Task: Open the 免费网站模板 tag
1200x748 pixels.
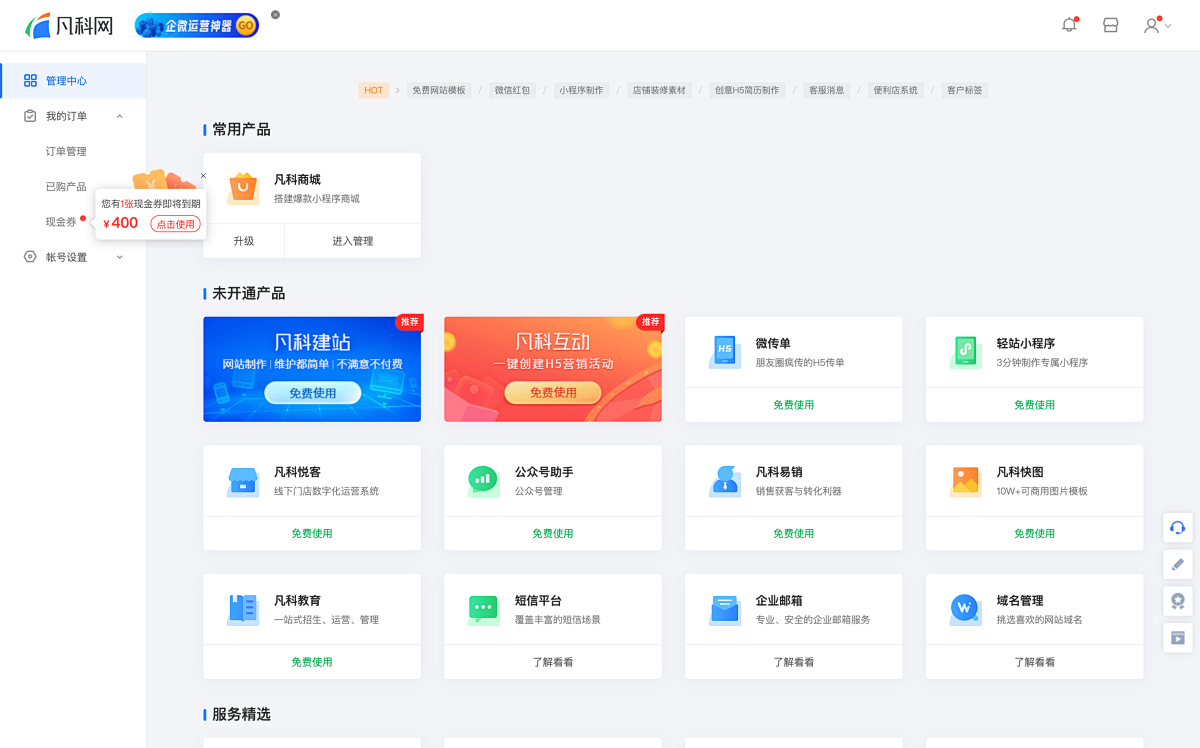Action: click(x=439, y=90)
